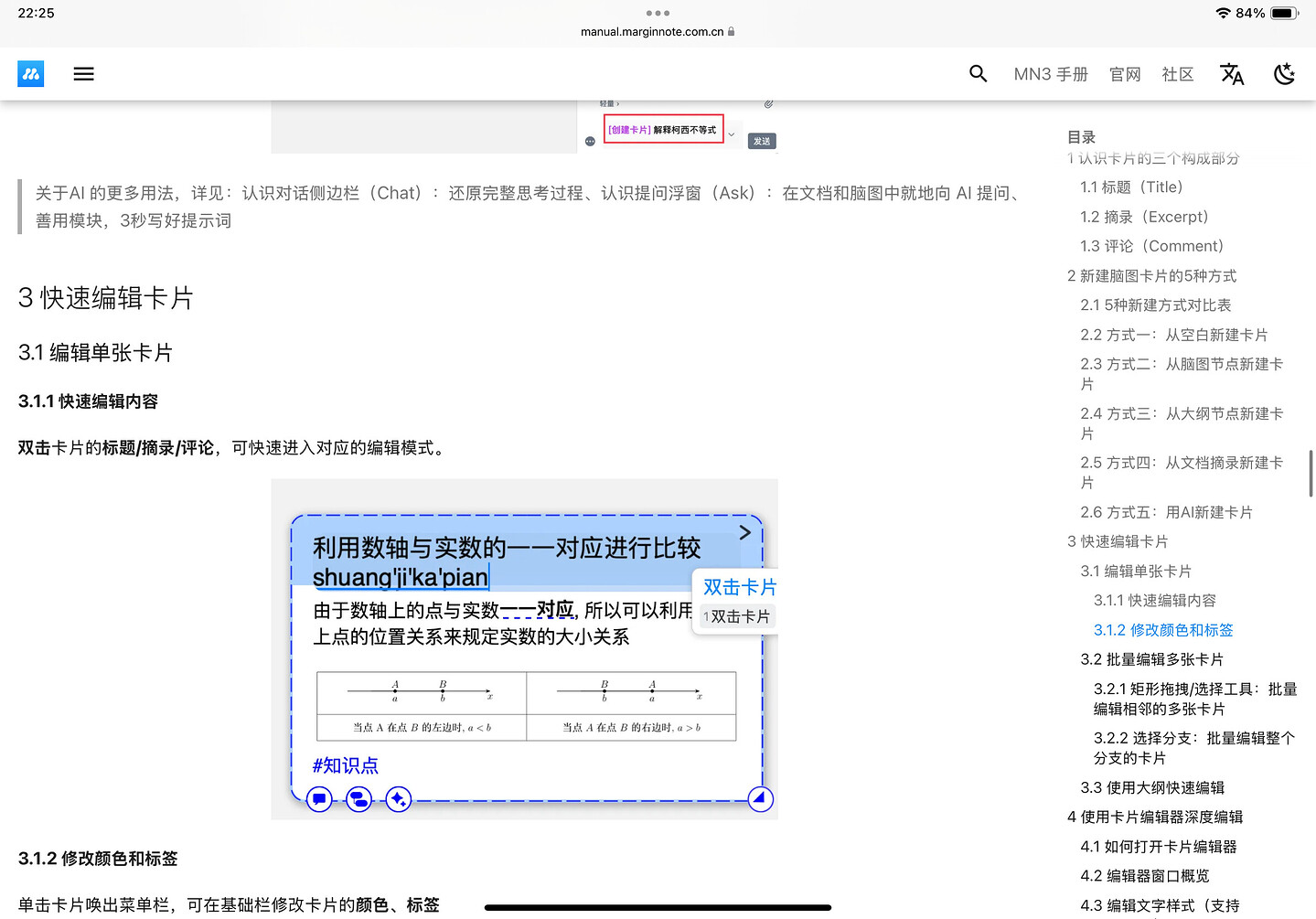
Task: Toggle dark mode moon icon
Action: pyautogui.click(x=1285, y=74)
